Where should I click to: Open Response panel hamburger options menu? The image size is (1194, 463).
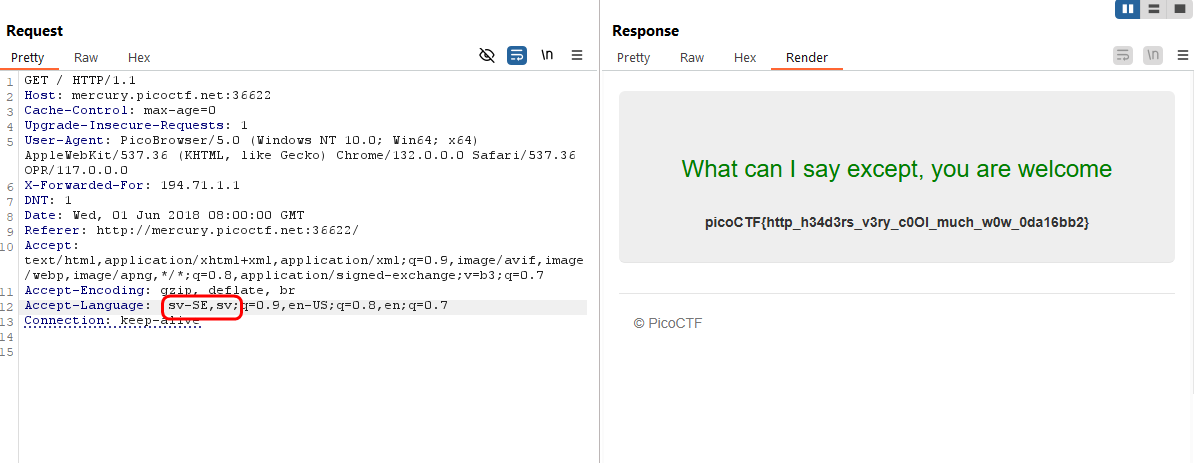pyautogui.click(x=1182, y=56)
